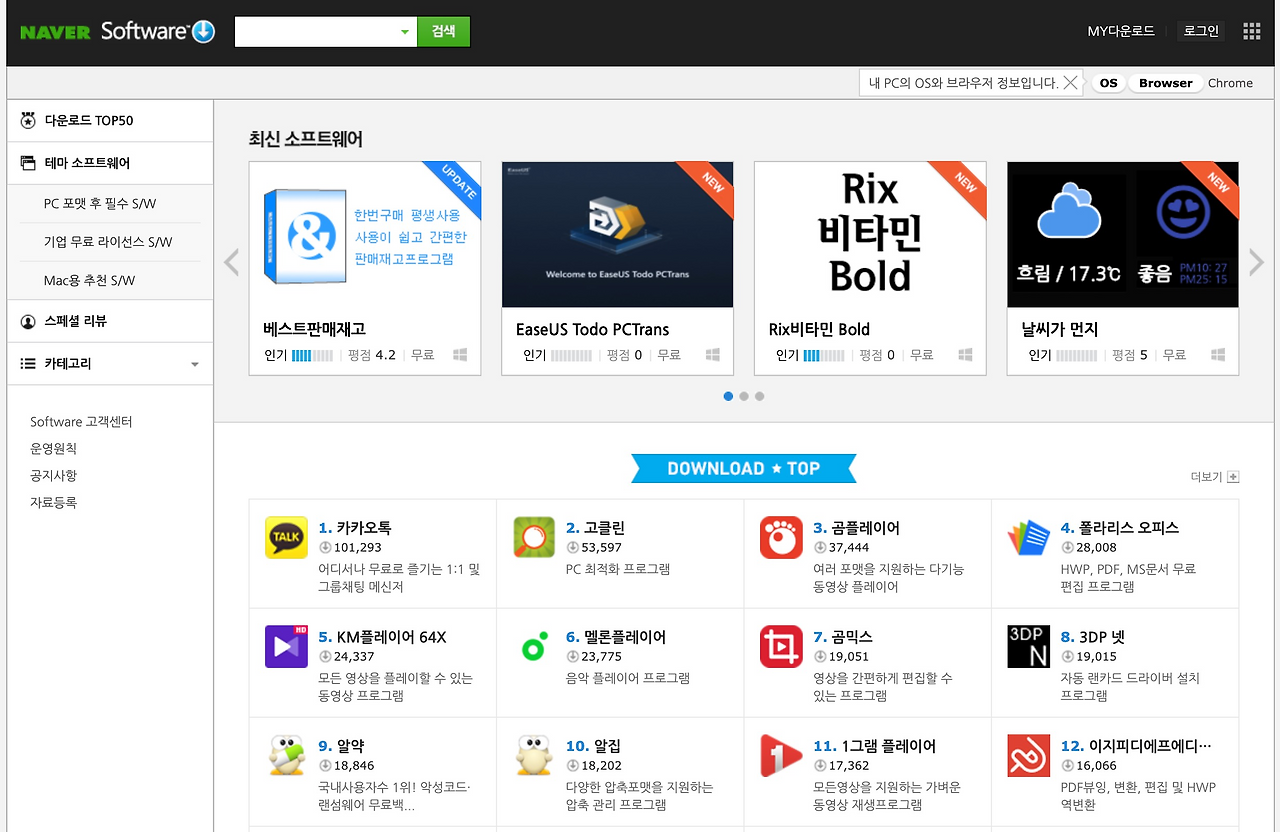Click the 스페셜 리뷰 sidebar icon
The height and width of the screenshot is (832, 1280).
(x=28, y=322)
